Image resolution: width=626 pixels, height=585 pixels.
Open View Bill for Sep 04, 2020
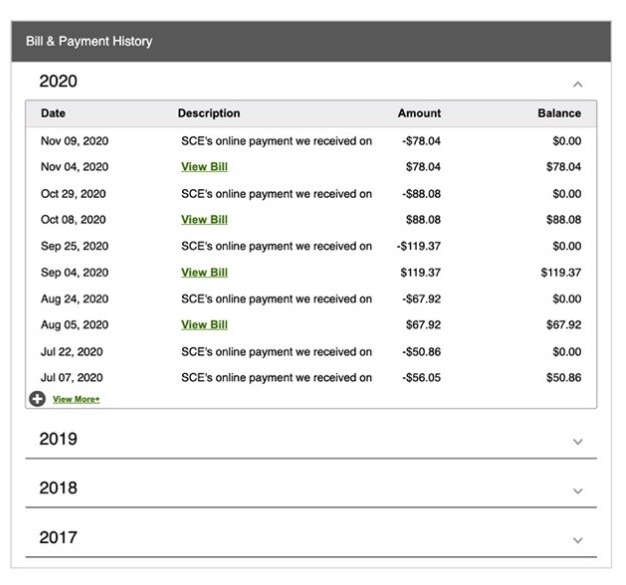pyautogui.click(x=204, y=272)
